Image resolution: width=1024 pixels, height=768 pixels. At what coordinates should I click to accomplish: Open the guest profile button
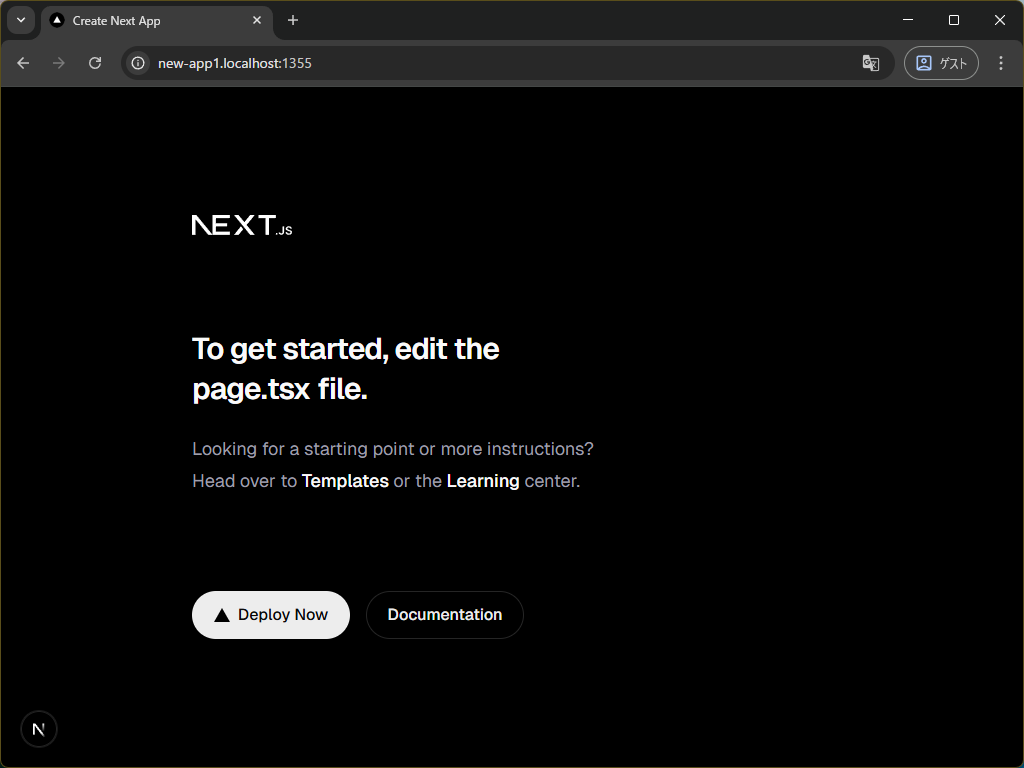click(x=941, y=63)
